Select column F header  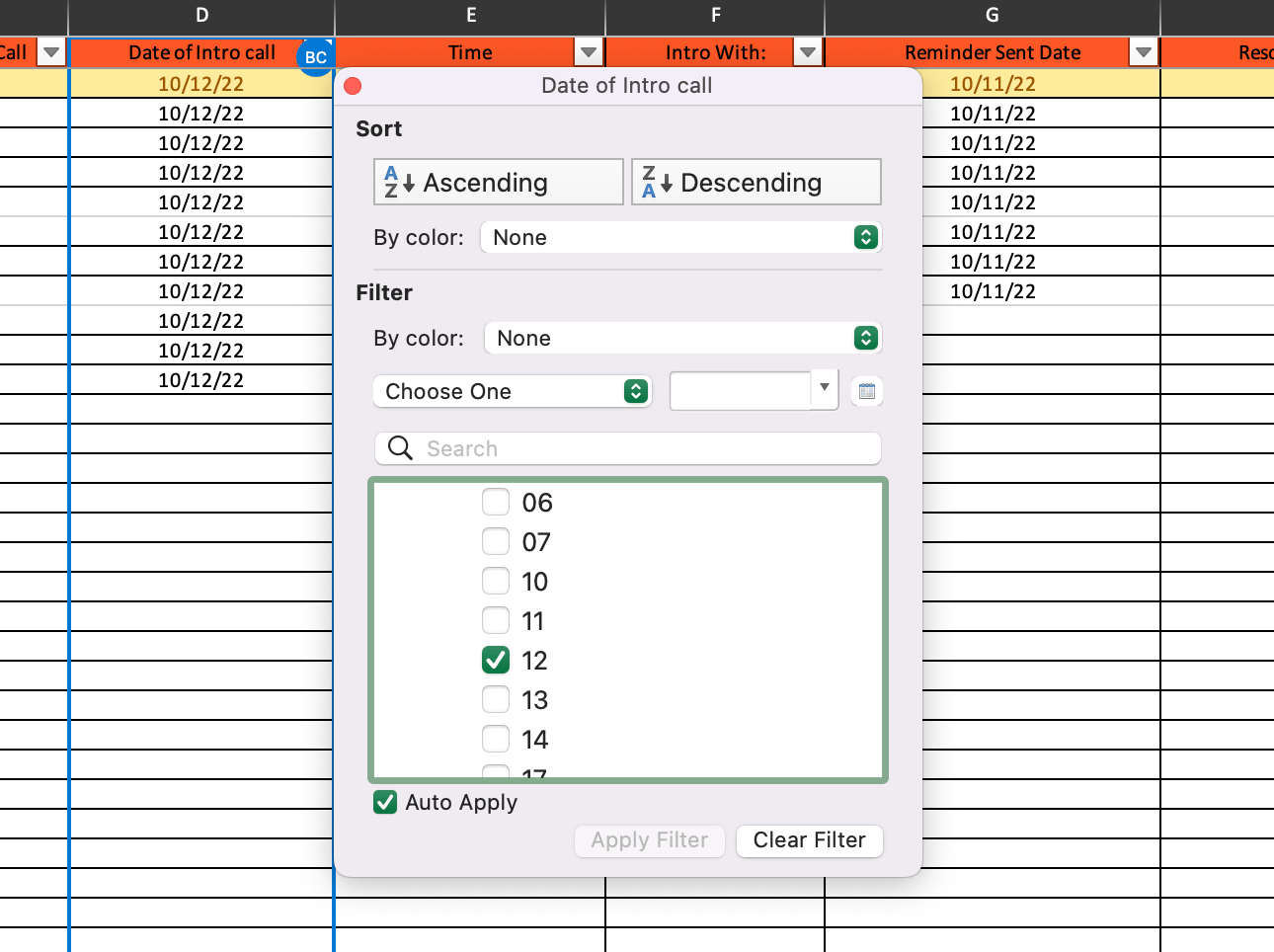click(x=716, y=15)
